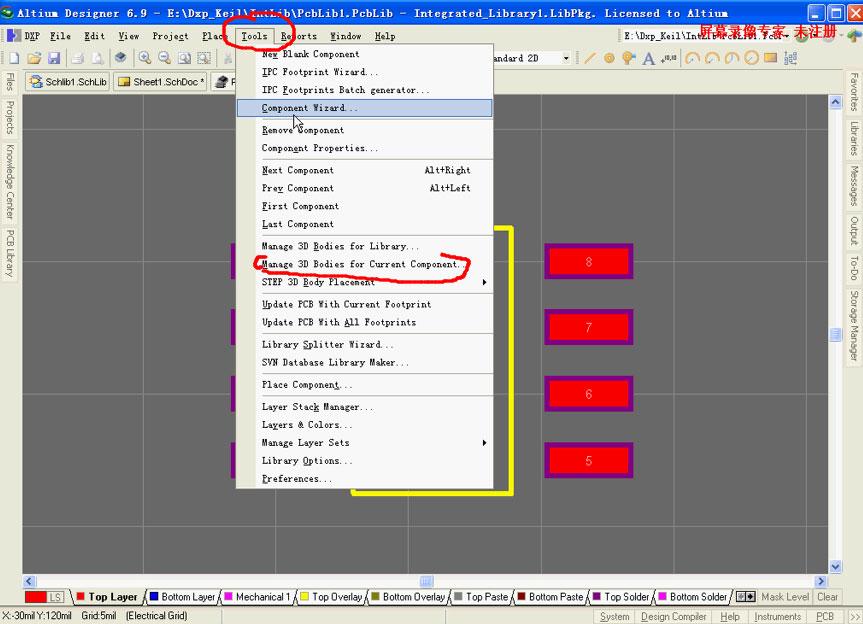The height and width of the screenshot is (624, 863).
Task: Click the Open folder toolbar icon
Action: coord(34,59)
